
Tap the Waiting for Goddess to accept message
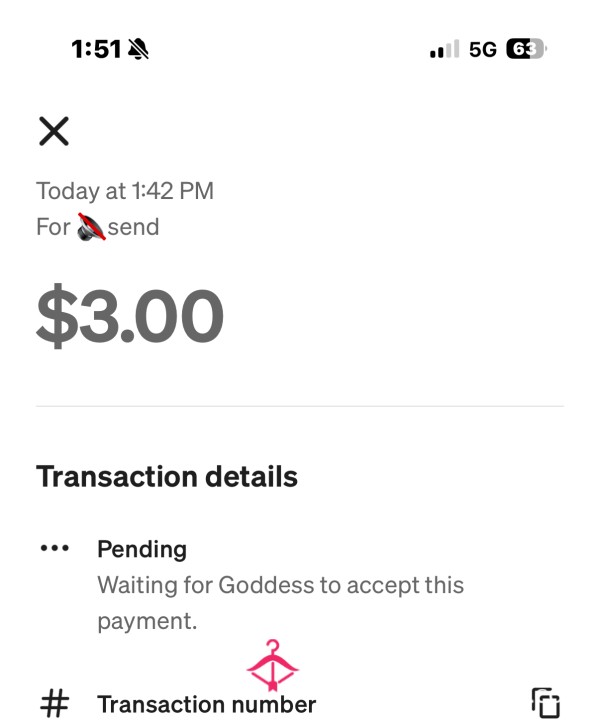(x=280, y=603)
